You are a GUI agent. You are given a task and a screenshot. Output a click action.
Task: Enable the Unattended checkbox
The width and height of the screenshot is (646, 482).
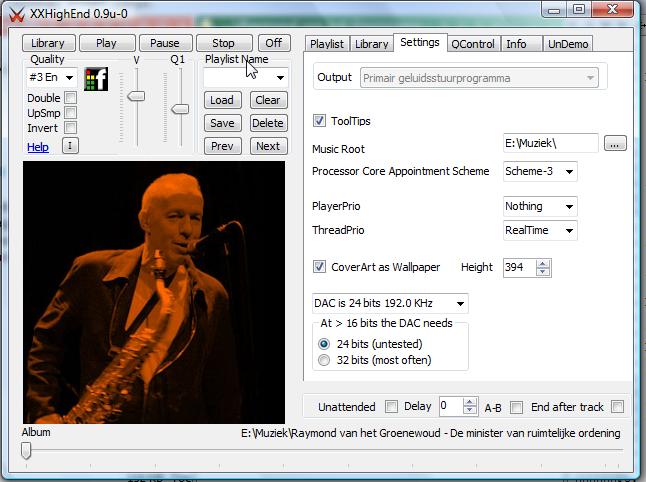coord(391,407)
